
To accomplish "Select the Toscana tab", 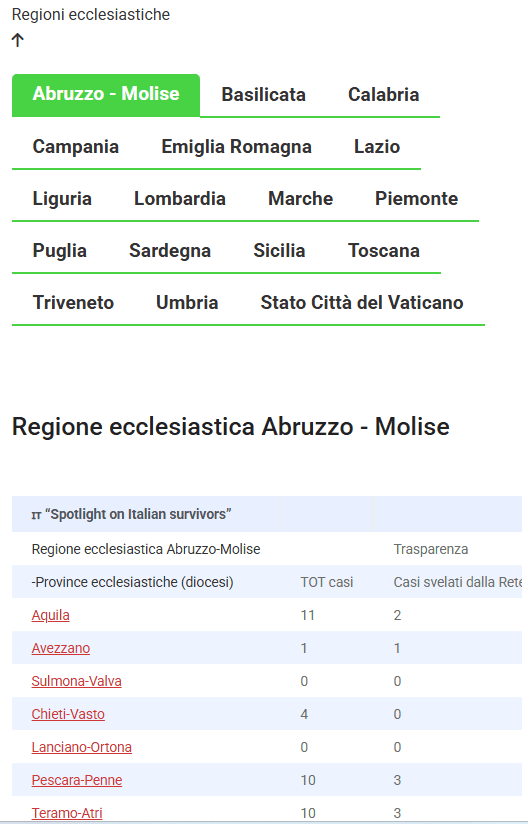I will pyautogui.click(x=384, y=251).
